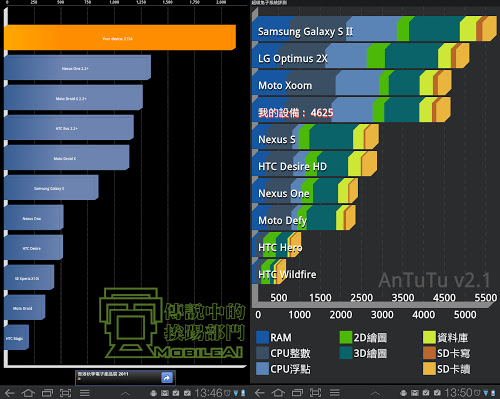Viewport: 500px width, 399px height.
Task: Select the orange 'Your device 2134' bar
Action: click(120, 38)
